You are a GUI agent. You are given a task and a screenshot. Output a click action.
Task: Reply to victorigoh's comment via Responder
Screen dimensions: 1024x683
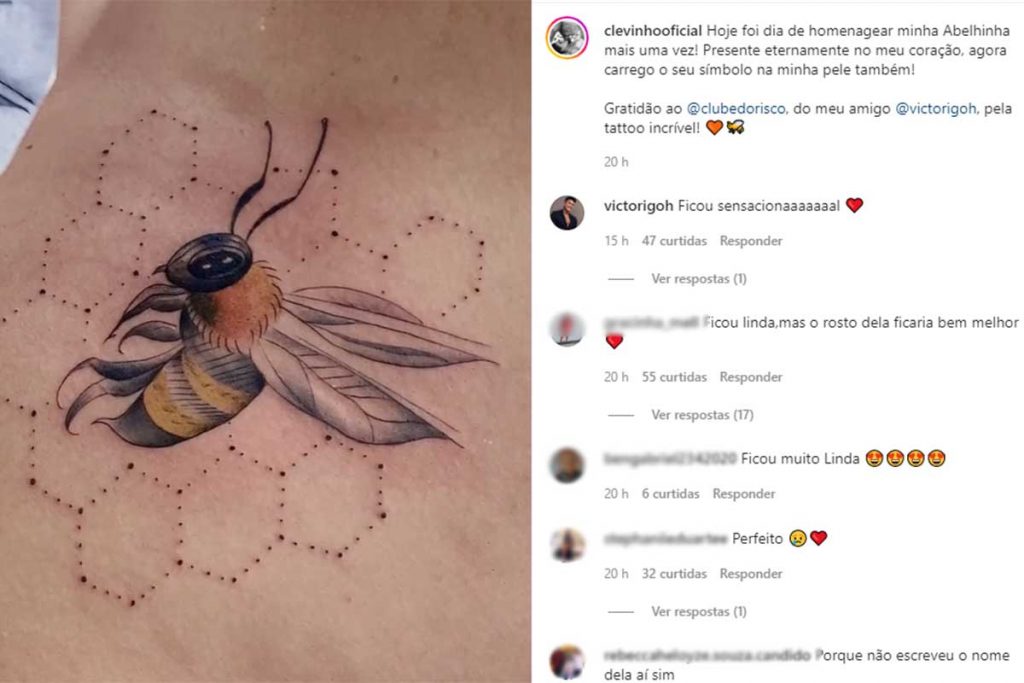click(750, 241)
